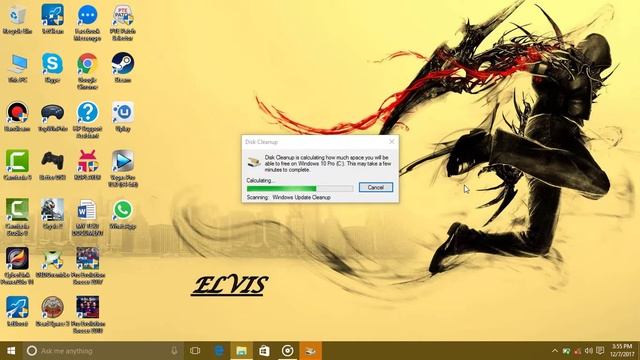Open the round emblem game shortcut
Viewport: 640px width, 360px height.
[52, 311]
